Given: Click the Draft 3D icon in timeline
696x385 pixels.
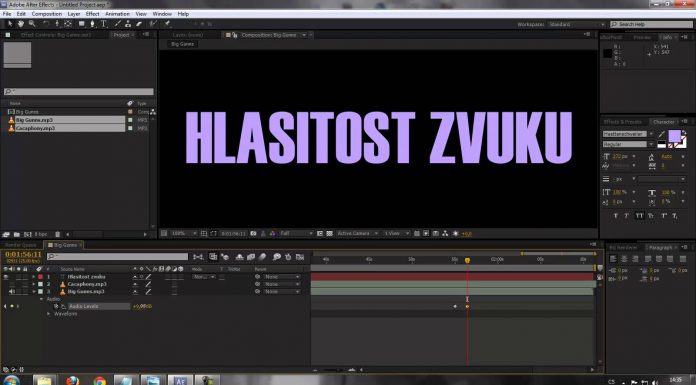Looking at the screenshot, I should [225, 257].
